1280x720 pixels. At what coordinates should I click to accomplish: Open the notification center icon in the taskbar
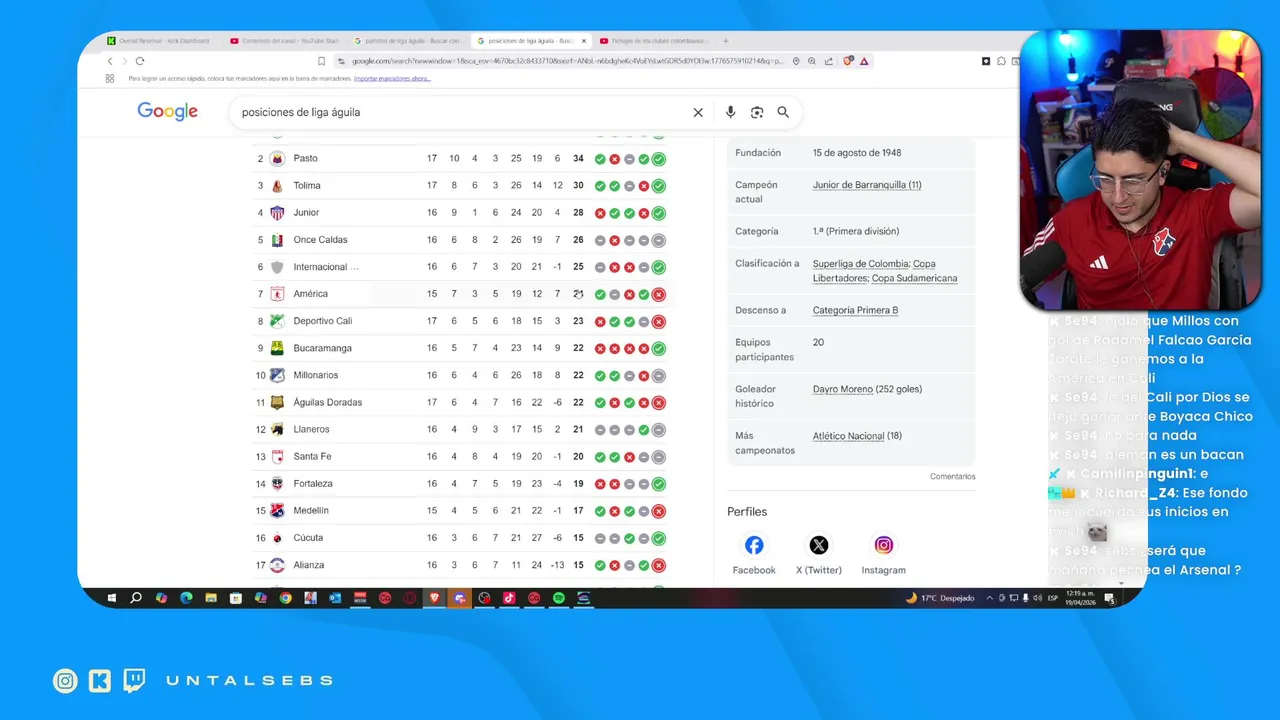coord(1109,598)
